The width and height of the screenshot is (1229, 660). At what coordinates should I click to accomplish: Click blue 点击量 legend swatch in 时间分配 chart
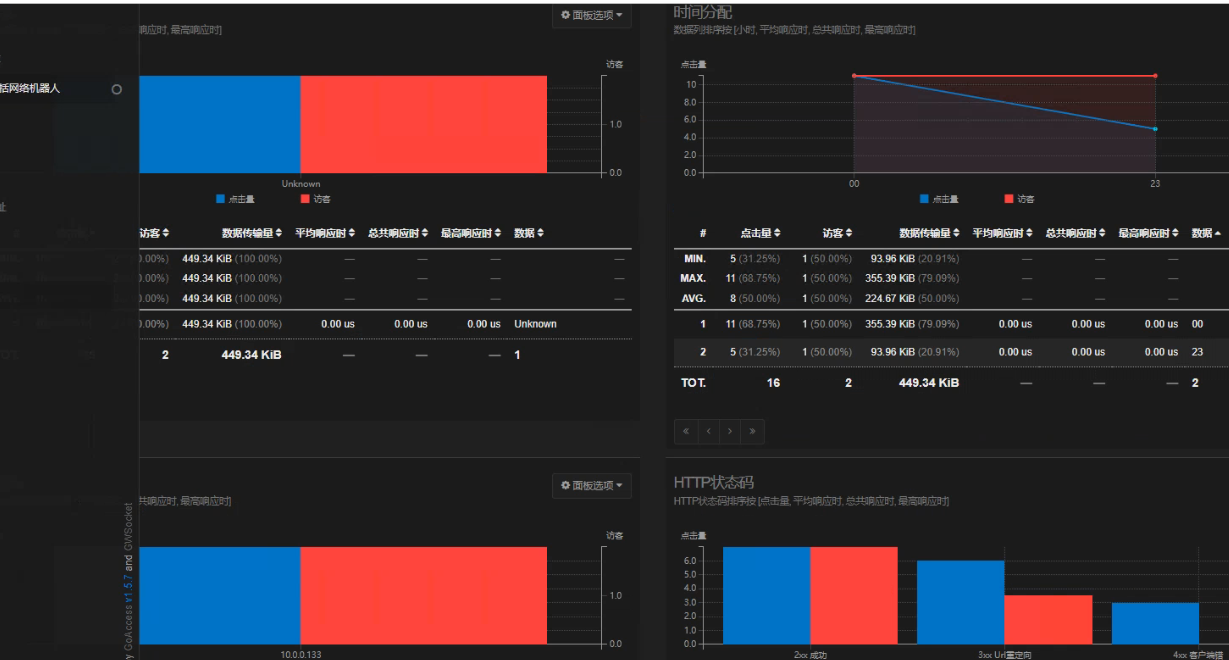(x=924, y=199)
